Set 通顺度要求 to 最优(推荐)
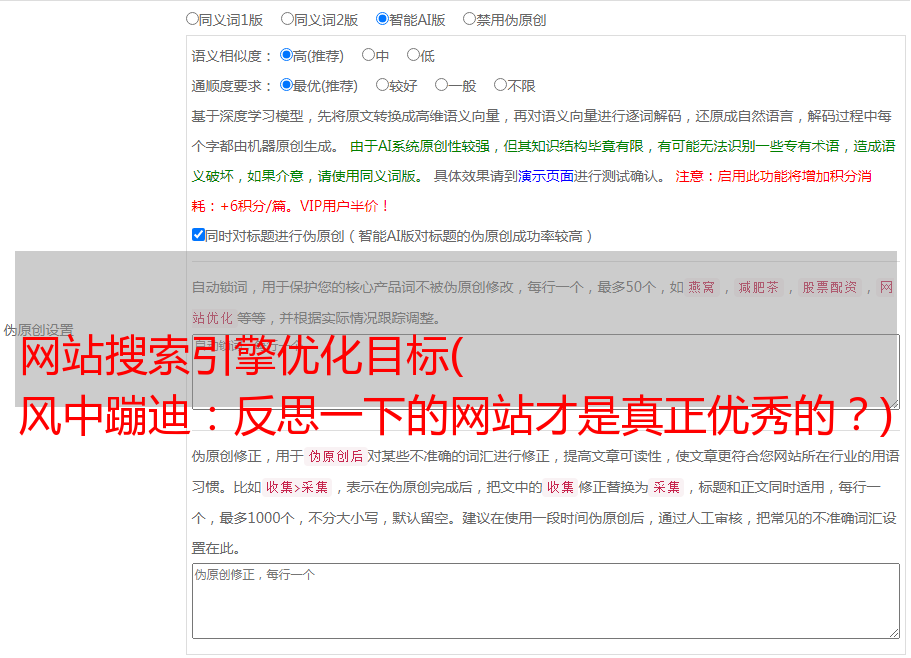This screenshot has width=911, height=658. [x=286, y=85]
